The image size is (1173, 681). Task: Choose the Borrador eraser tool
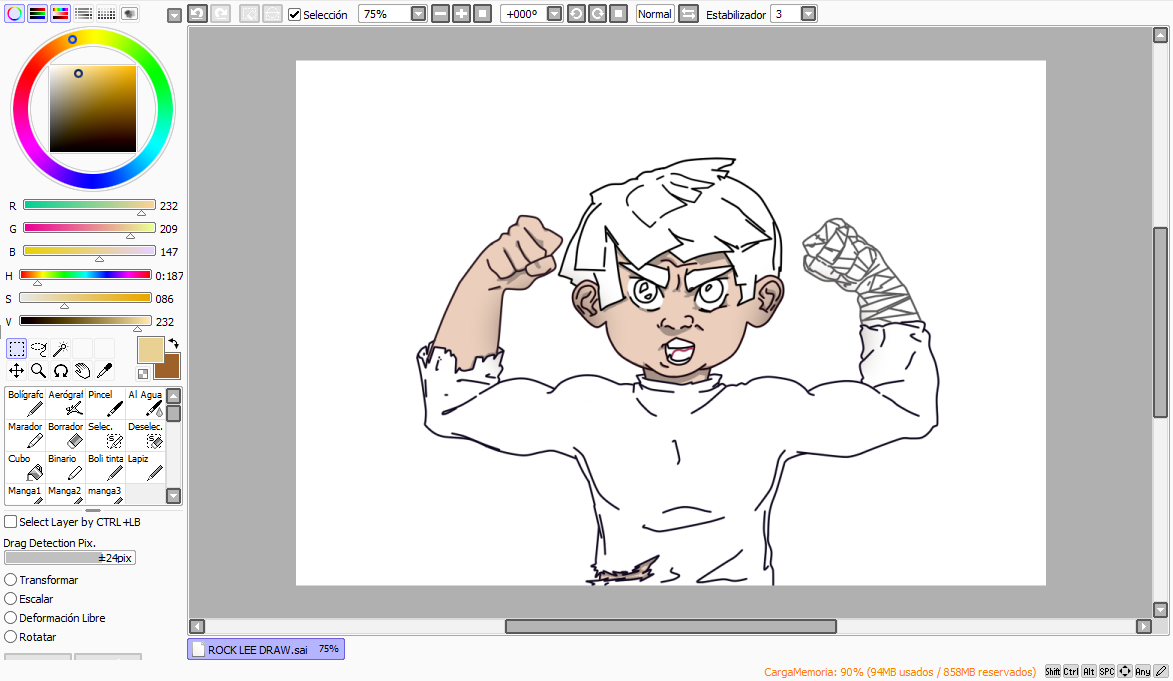[x=66, y=435]
